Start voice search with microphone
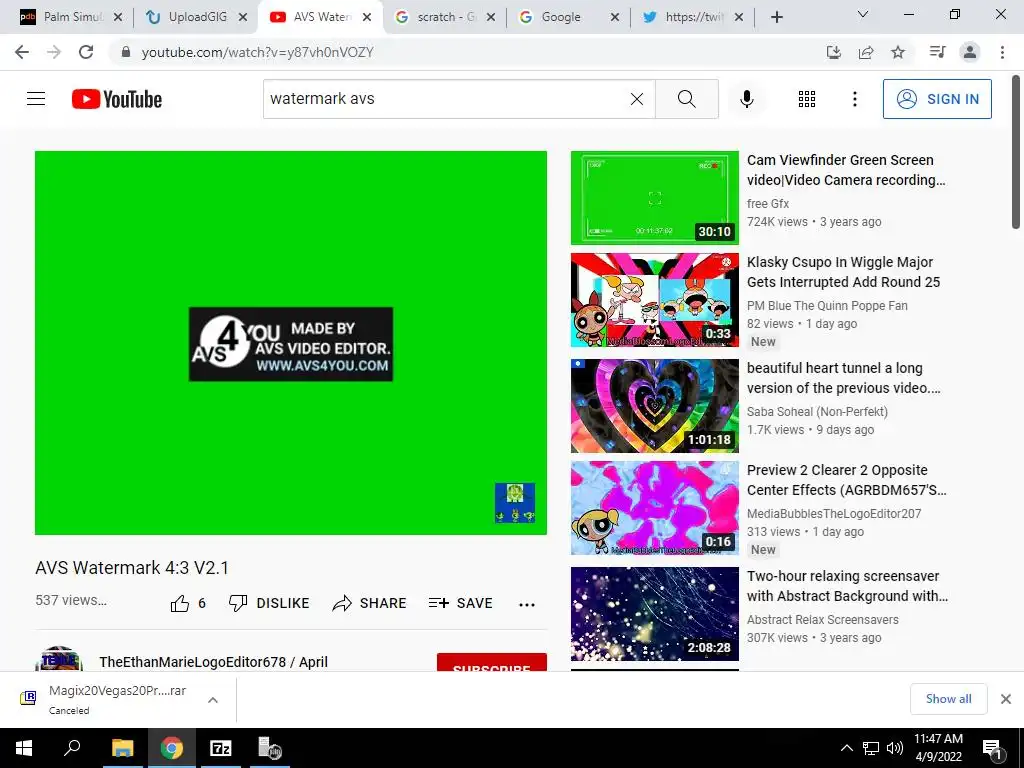The width and height of the screenshot is (1024, 768). point(746,99)
